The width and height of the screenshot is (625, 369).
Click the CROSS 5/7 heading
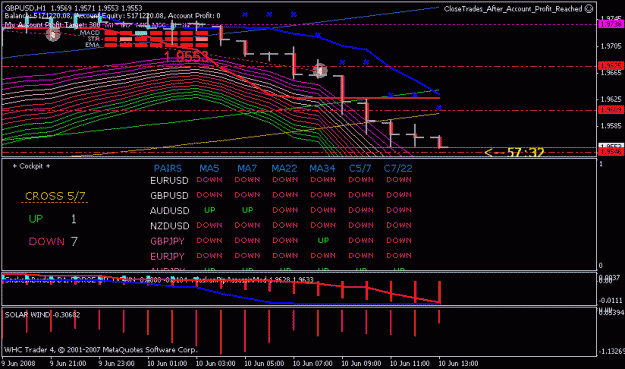(x=55, y=196)
